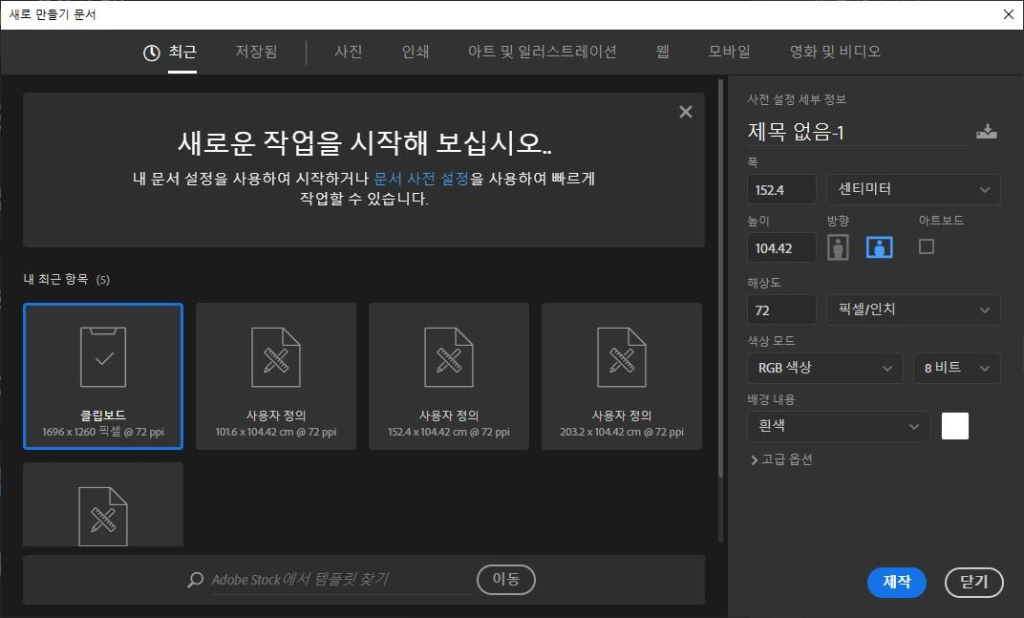Dismiss the 새로운 작업을 시작해 보십시오 banner
Screen dimensions: 1024x618
tap(686, 112)
